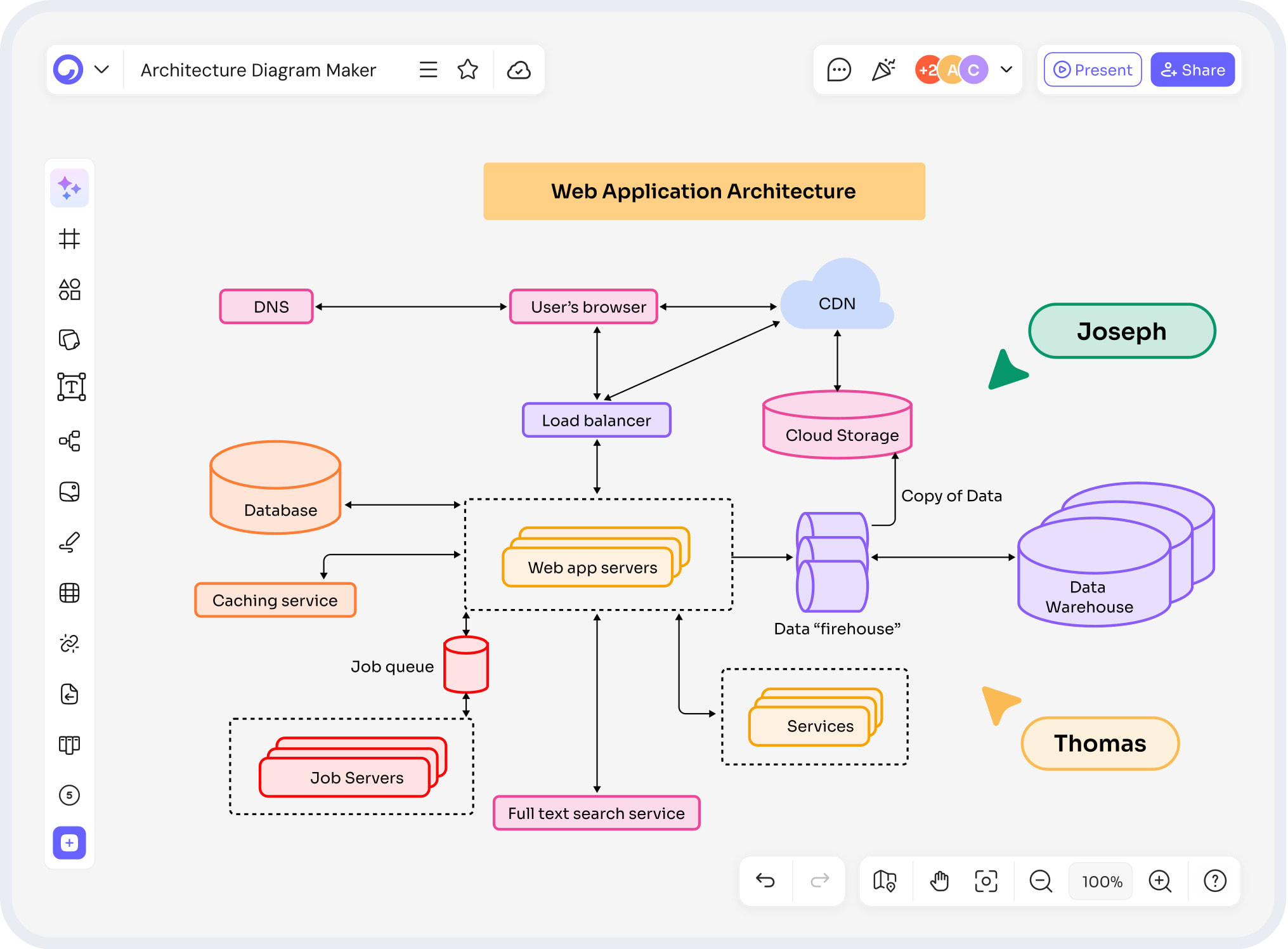Select the Load balancer shape
The width and height of the screenshot is (1288, 949).
click(596, 420)
